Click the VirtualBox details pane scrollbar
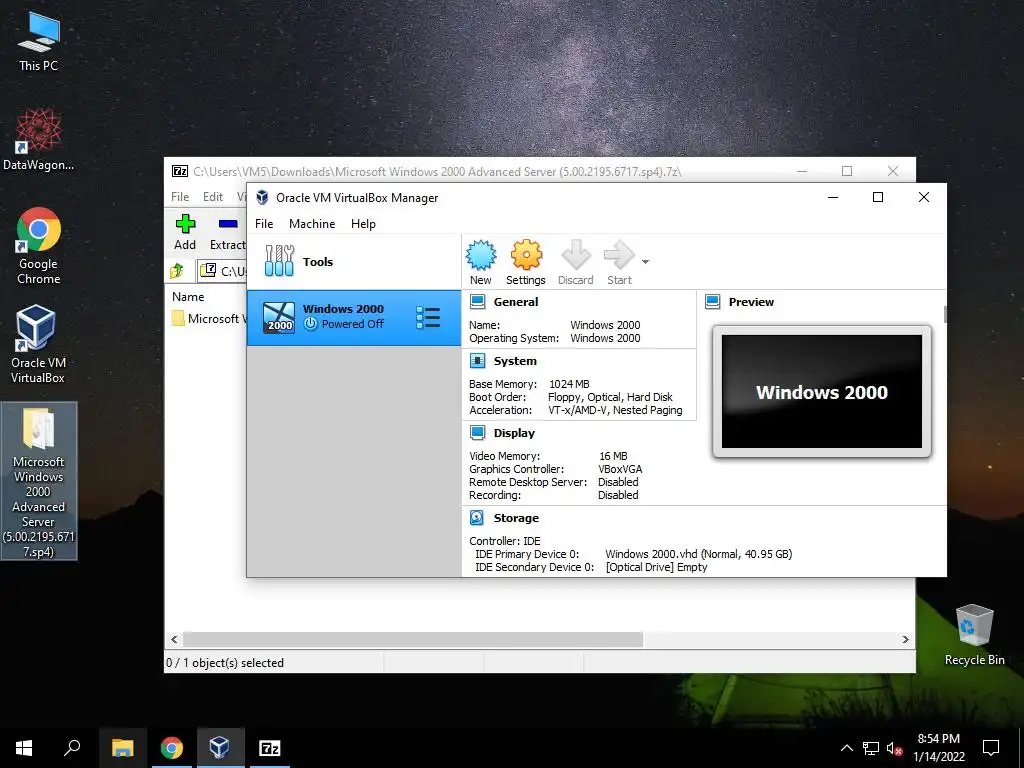Viewport: 1024px width, 768px height. [x=944, y=314]
